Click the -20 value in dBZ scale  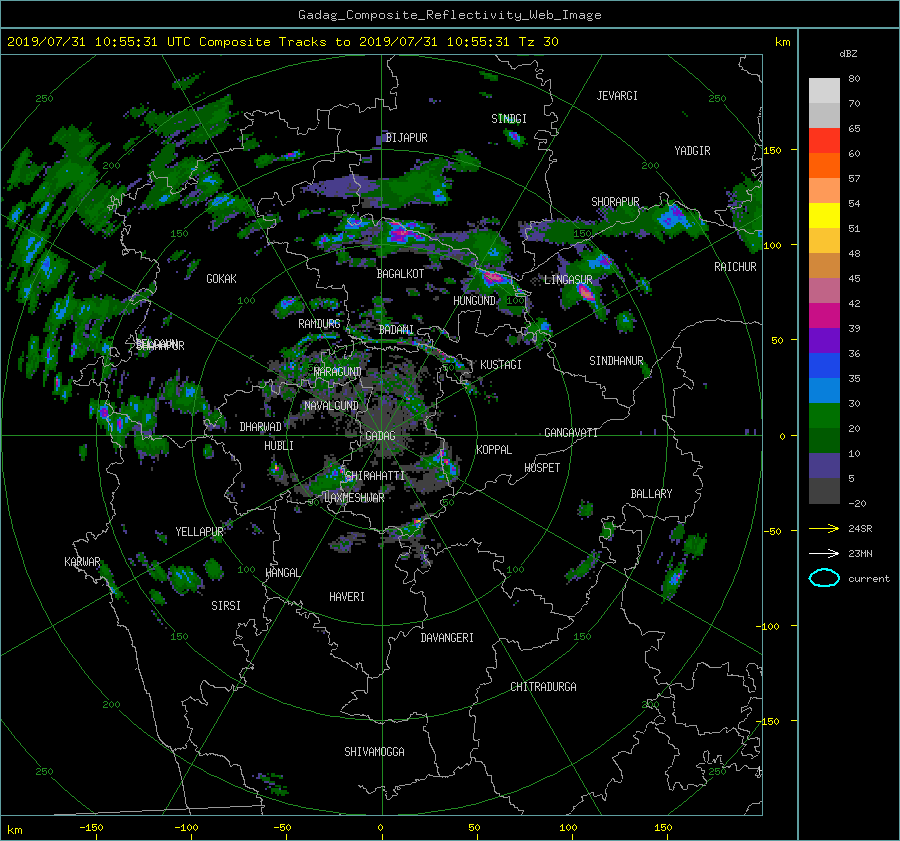(857, 503)
